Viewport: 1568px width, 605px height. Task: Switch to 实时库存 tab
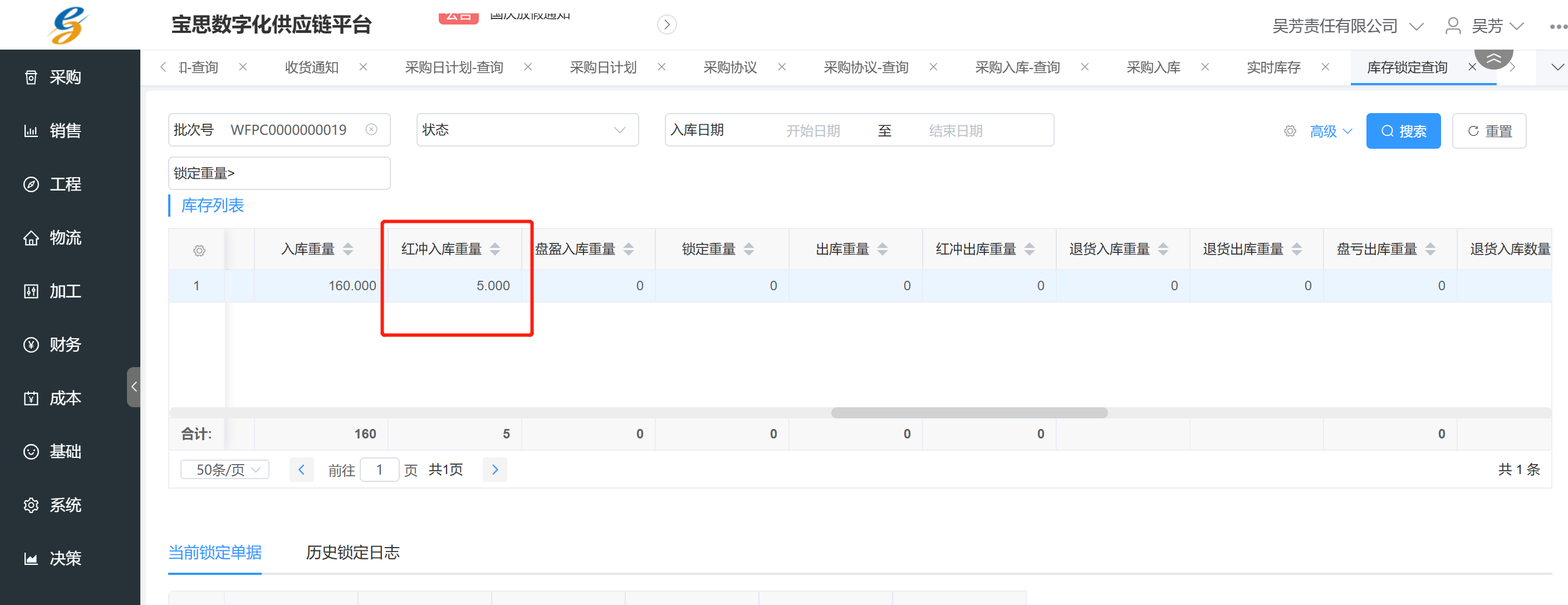tap(1273, 67)
